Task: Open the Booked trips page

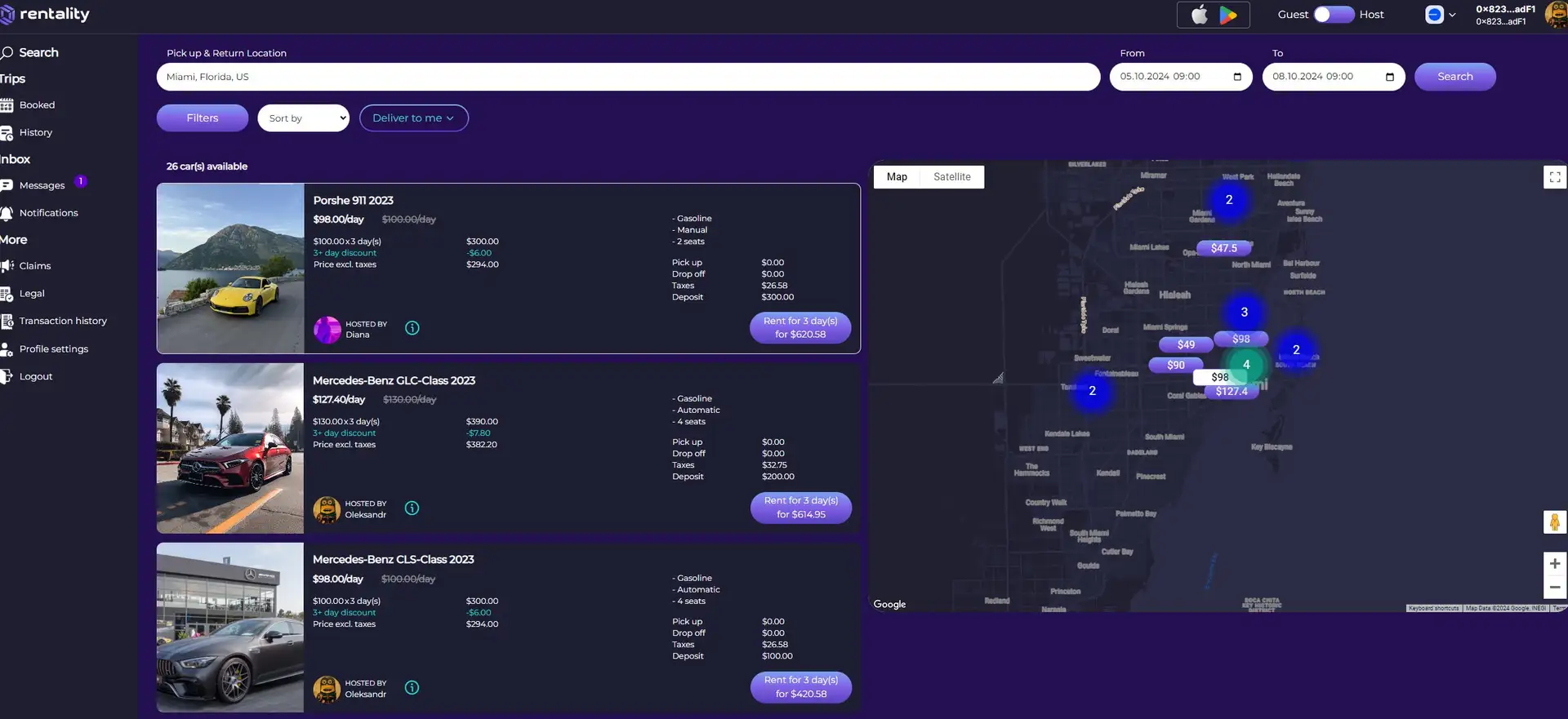Action: pyautogui.click(x=37, y=105)
